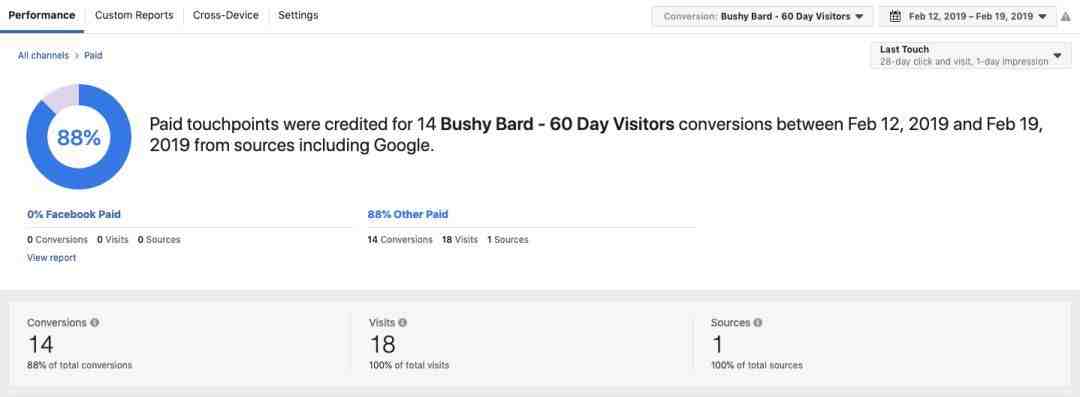Image resolution: width=1080 pixels, height=397 pixels.
Task: Click the warning triangle icon
Action: (1066, 17)
